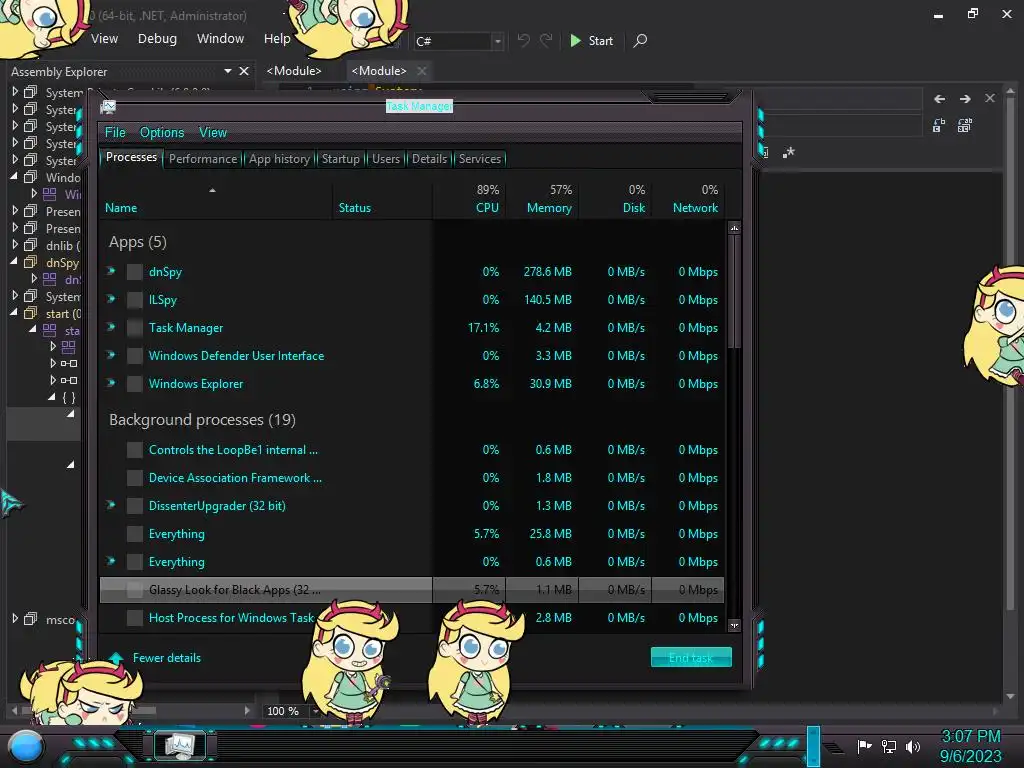Click Task Manager's vertical scrollbar thumb

point(734,291)
